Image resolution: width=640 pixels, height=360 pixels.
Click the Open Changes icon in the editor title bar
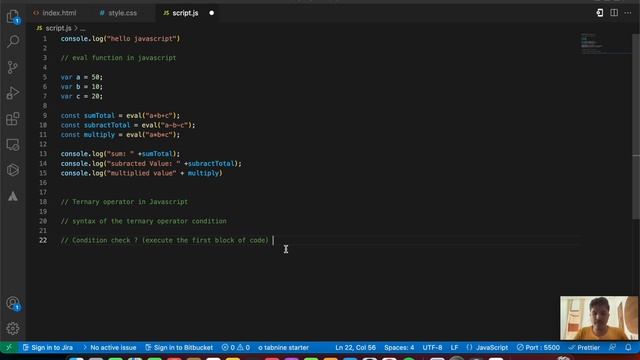click(600, 13)
